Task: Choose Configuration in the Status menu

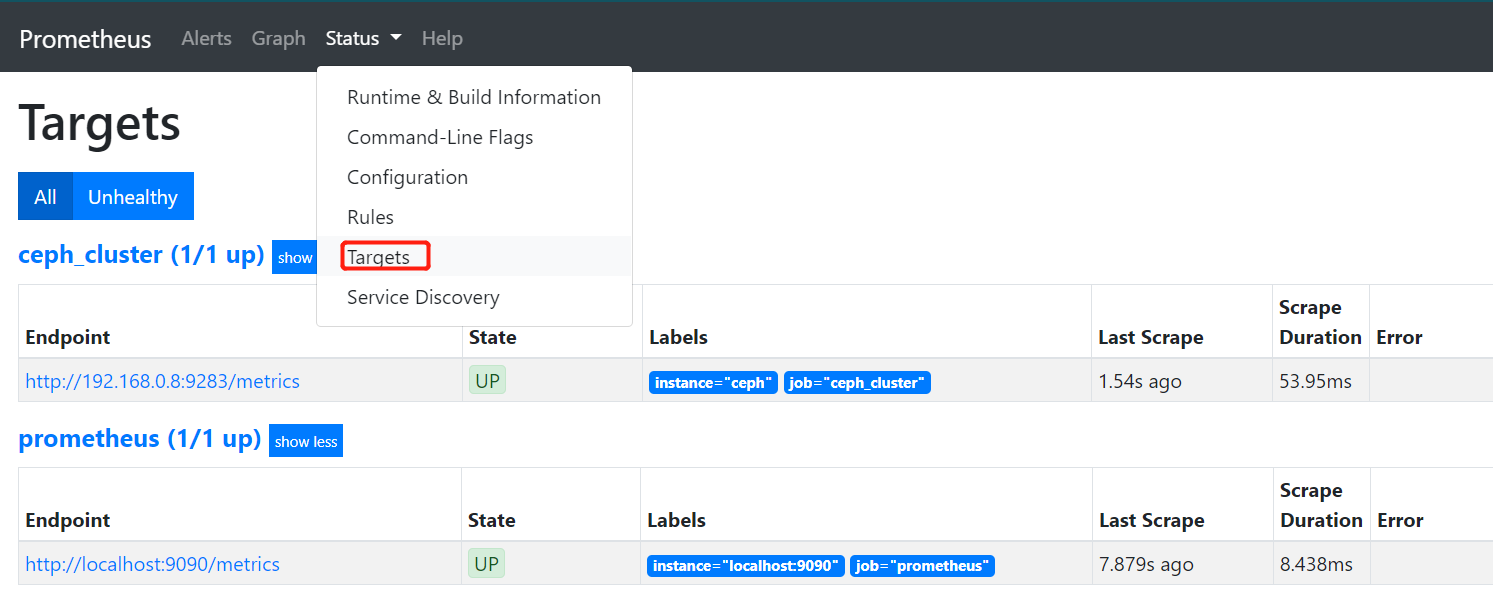Action: (x=407, y=177)
